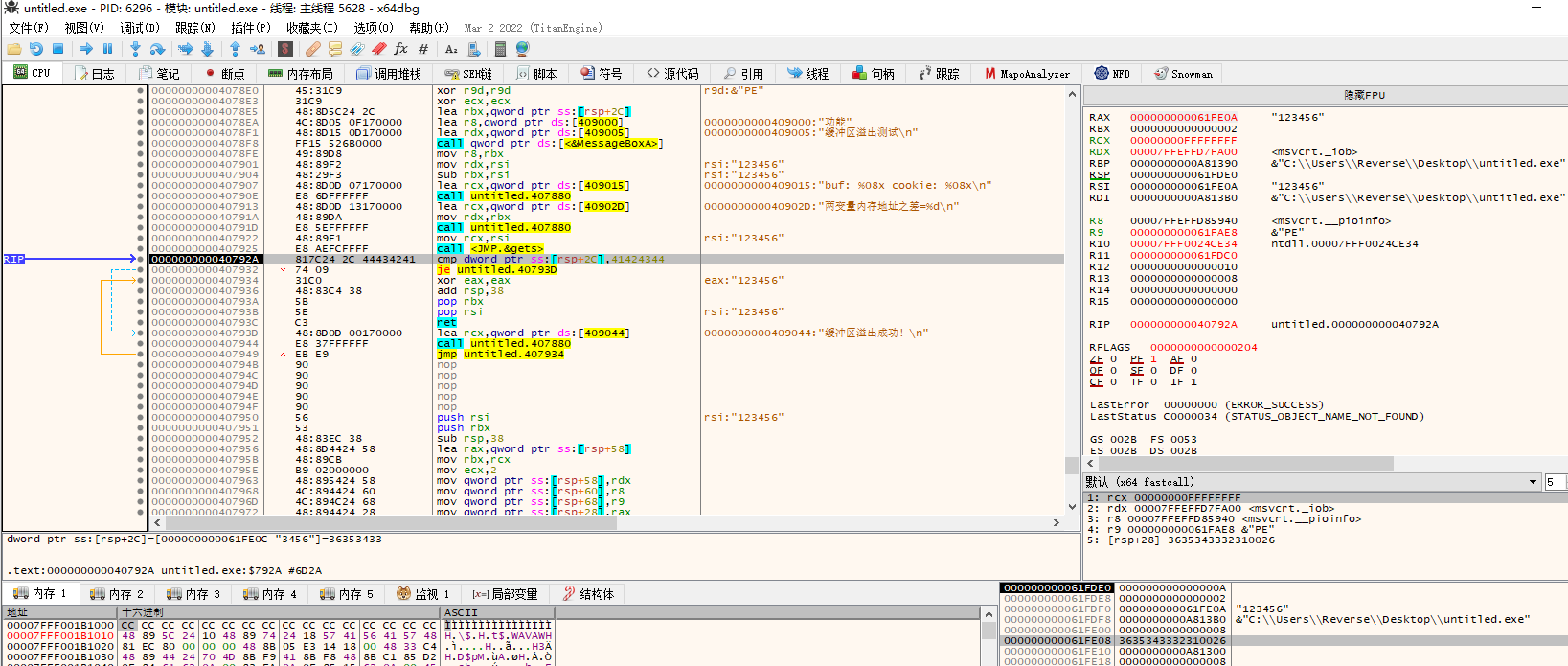Toggle the ZF flag in registers
The image size is (1568, 666).
(1113, 359)
